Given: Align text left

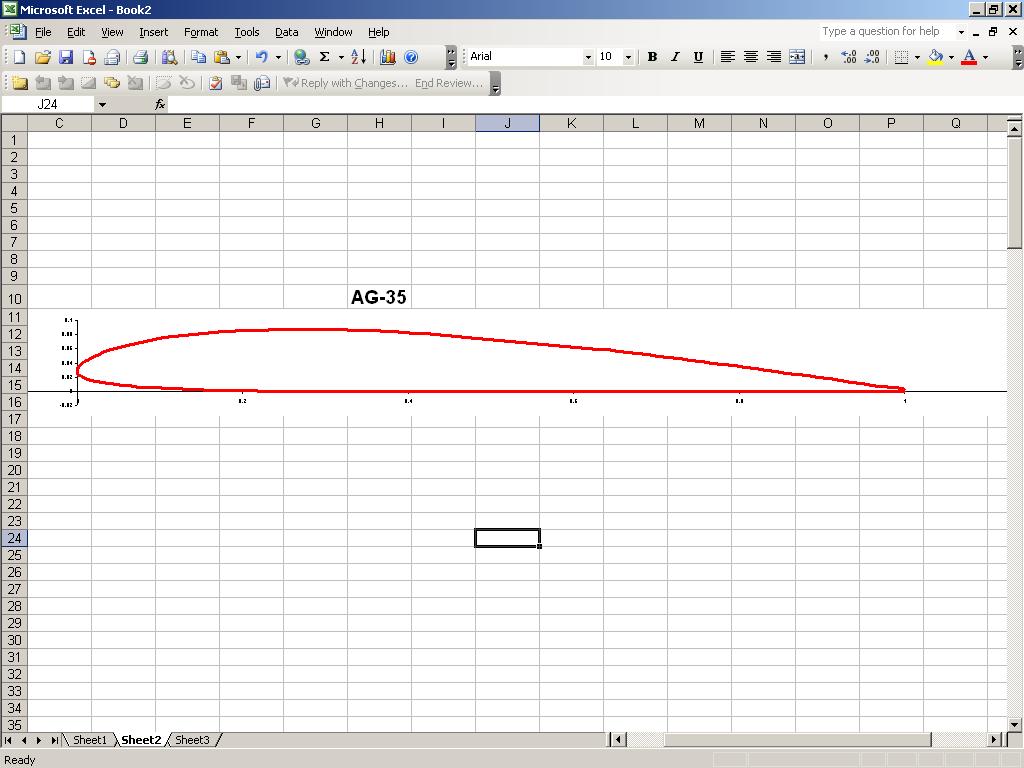Looking at the screenshot, I should tap(728, 57).
